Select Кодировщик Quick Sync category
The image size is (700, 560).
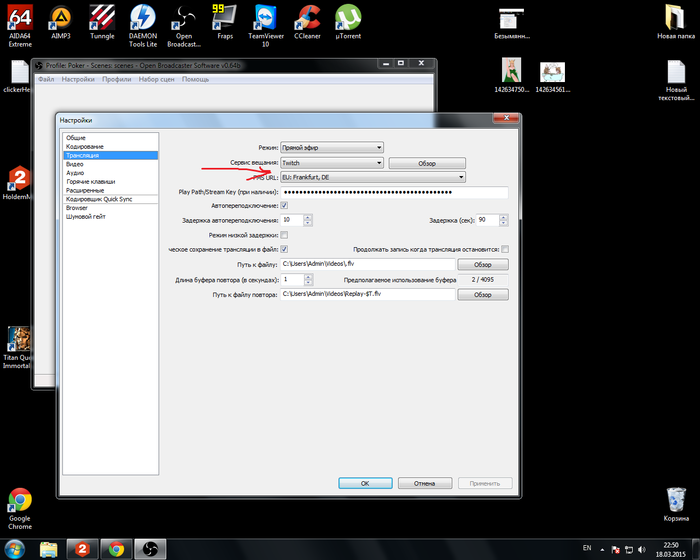[110, 199]
